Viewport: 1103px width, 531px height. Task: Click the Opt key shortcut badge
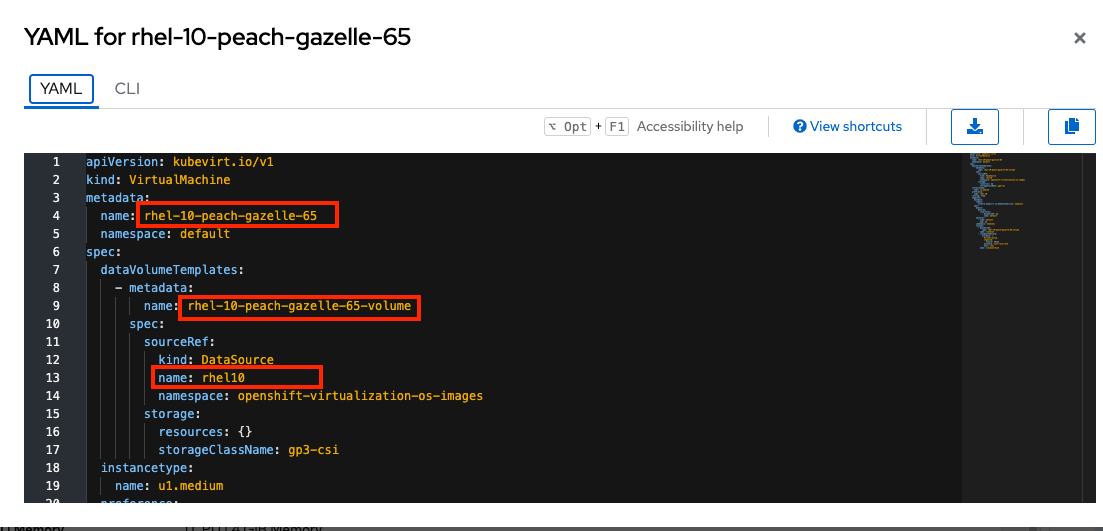[568, 127]
